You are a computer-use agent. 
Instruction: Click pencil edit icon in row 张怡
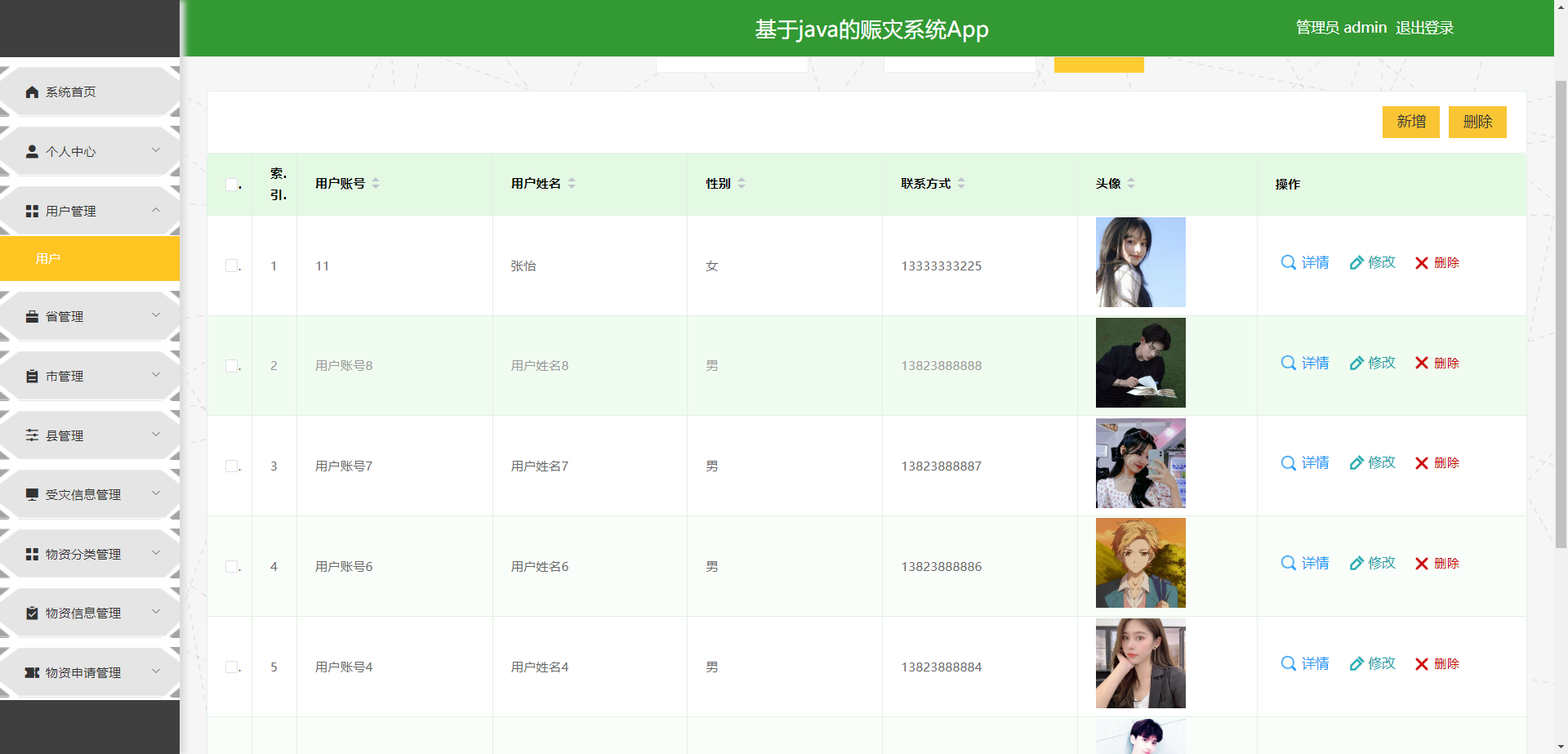(x=1356, y=262)
